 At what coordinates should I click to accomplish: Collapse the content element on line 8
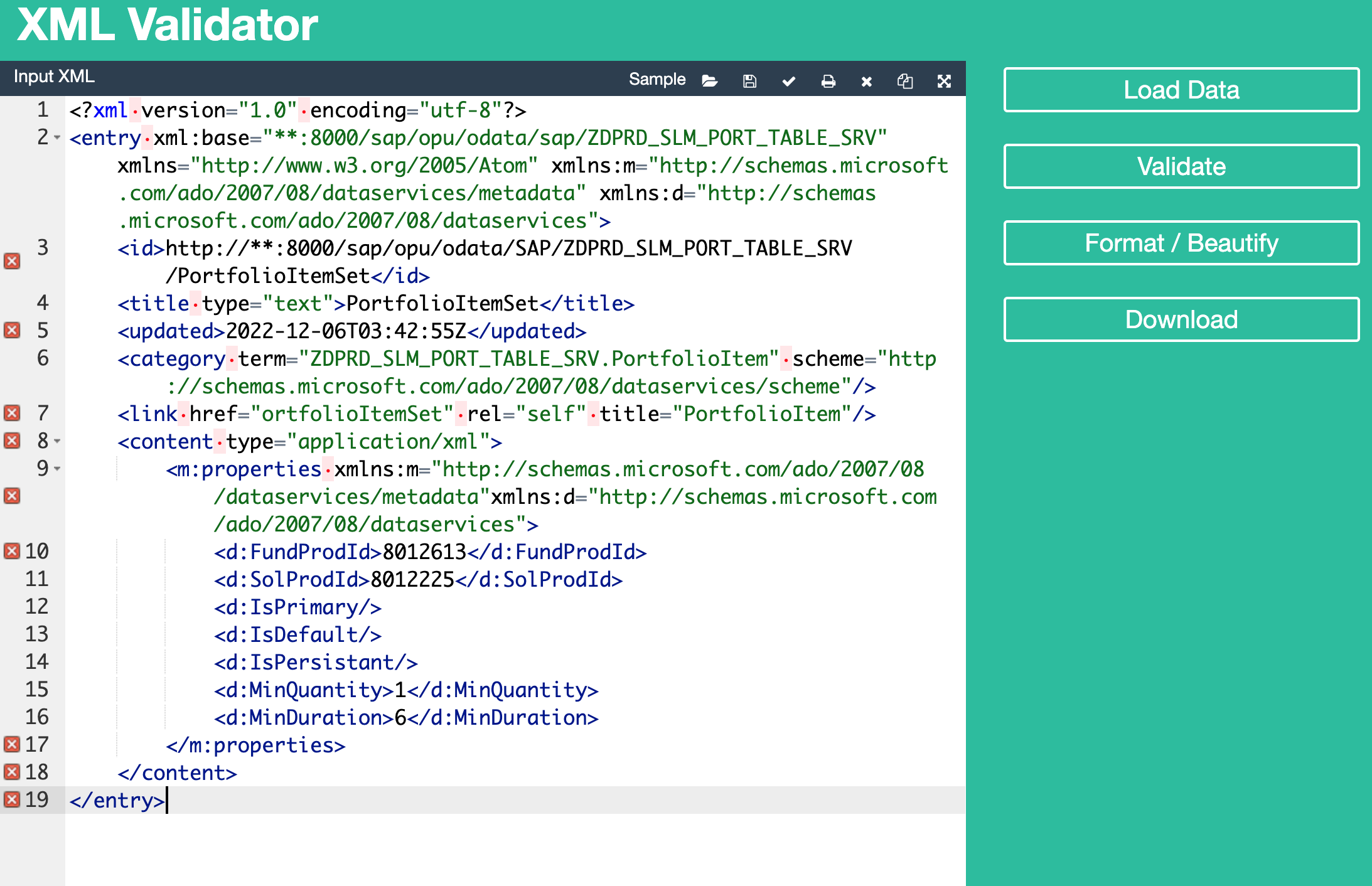pos(57,441)
